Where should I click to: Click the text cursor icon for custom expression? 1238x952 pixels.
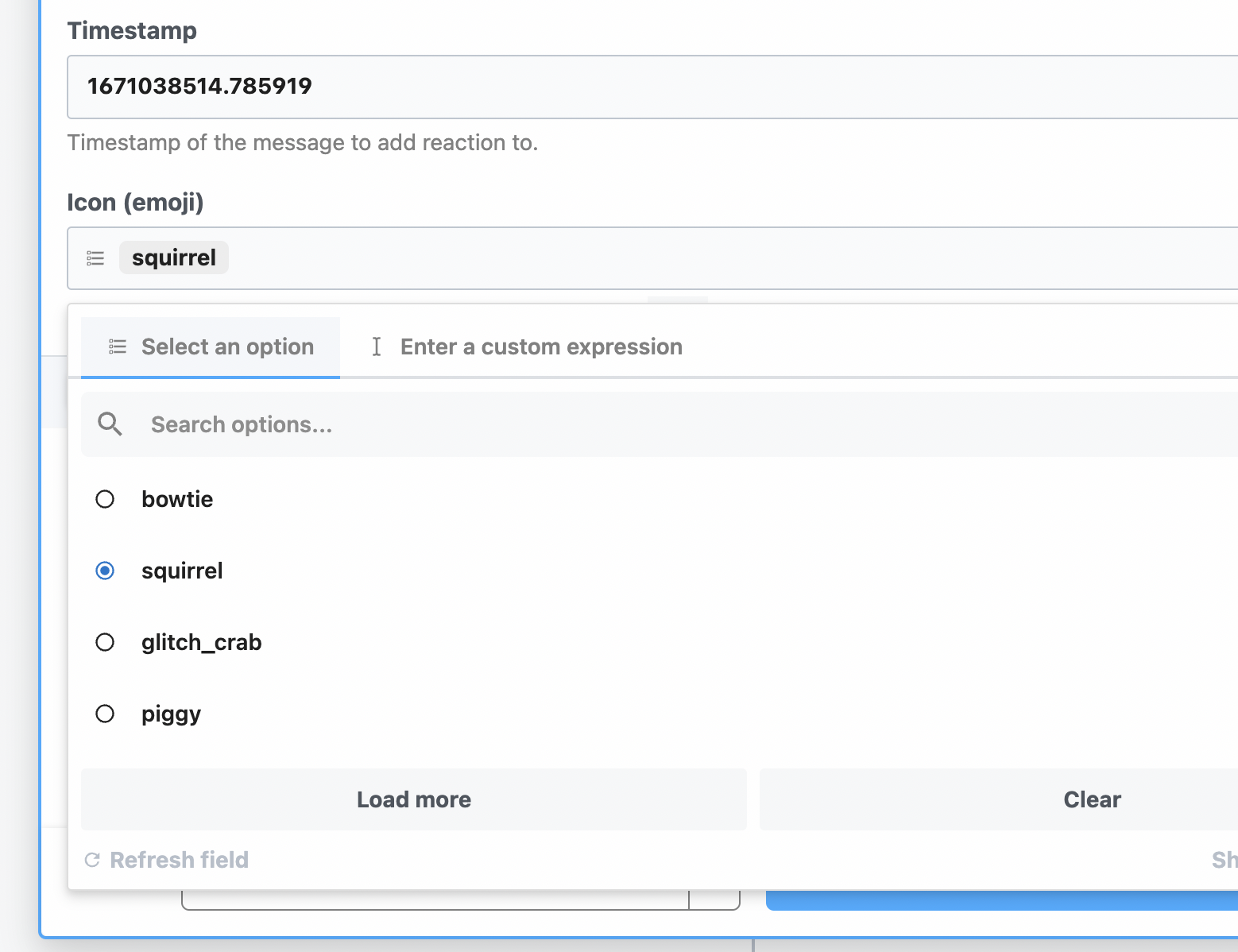coord(377,346)
